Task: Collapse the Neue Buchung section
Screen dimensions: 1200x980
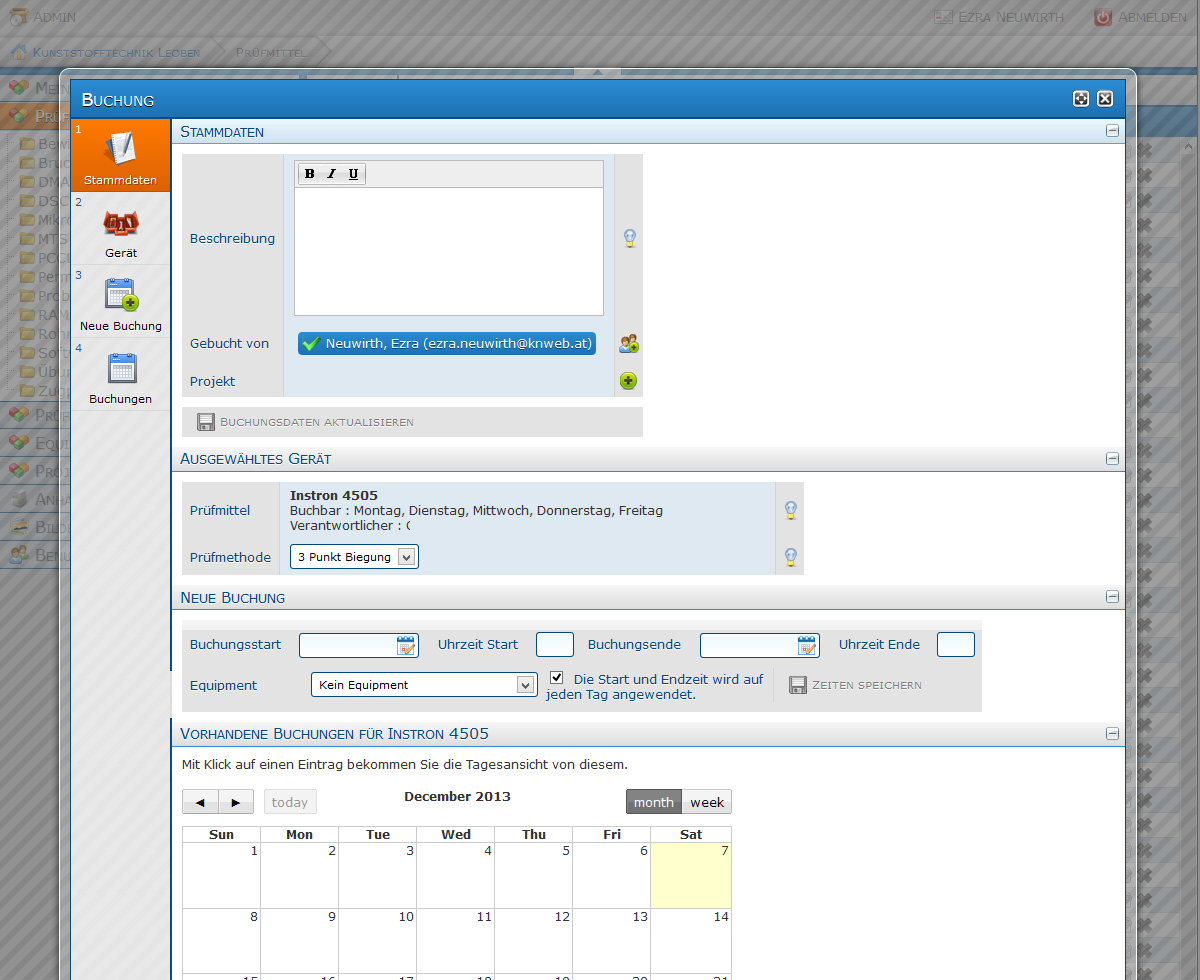Action: coord(1112,597)
